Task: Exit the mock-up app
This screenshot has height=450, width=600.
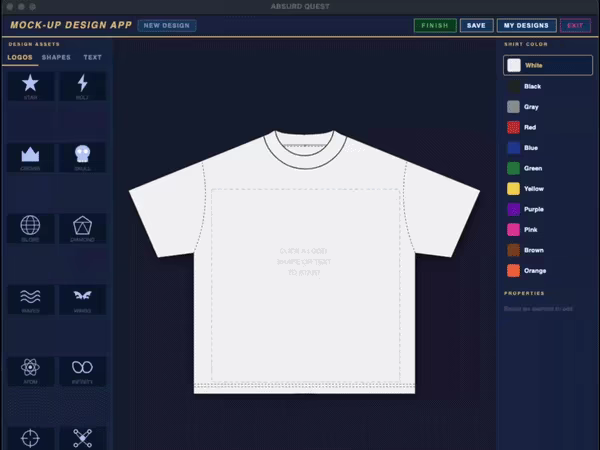Action: (575, 26)
